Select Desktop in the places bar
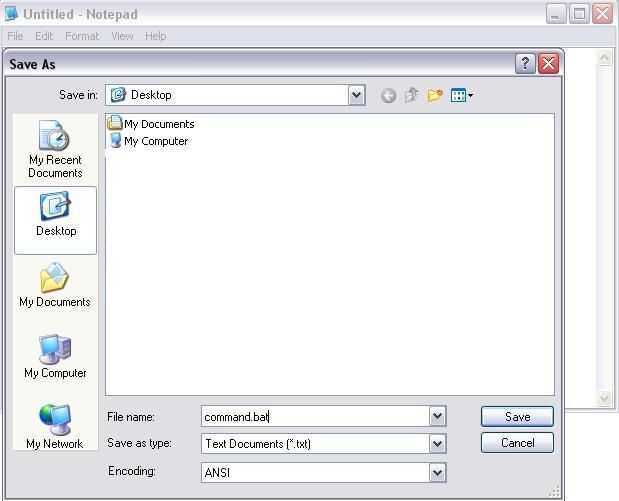619x501 pixels. 55,220
